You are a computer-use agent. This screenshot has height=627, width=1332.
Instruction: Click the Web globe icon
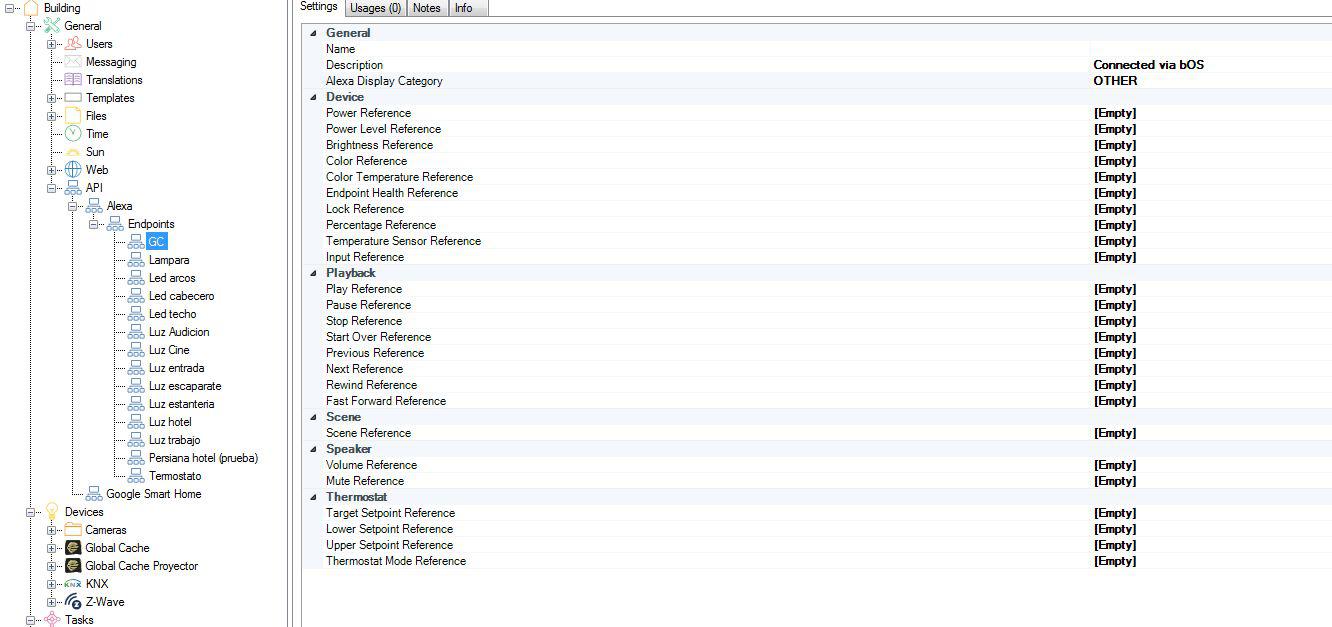click(73, 170)
